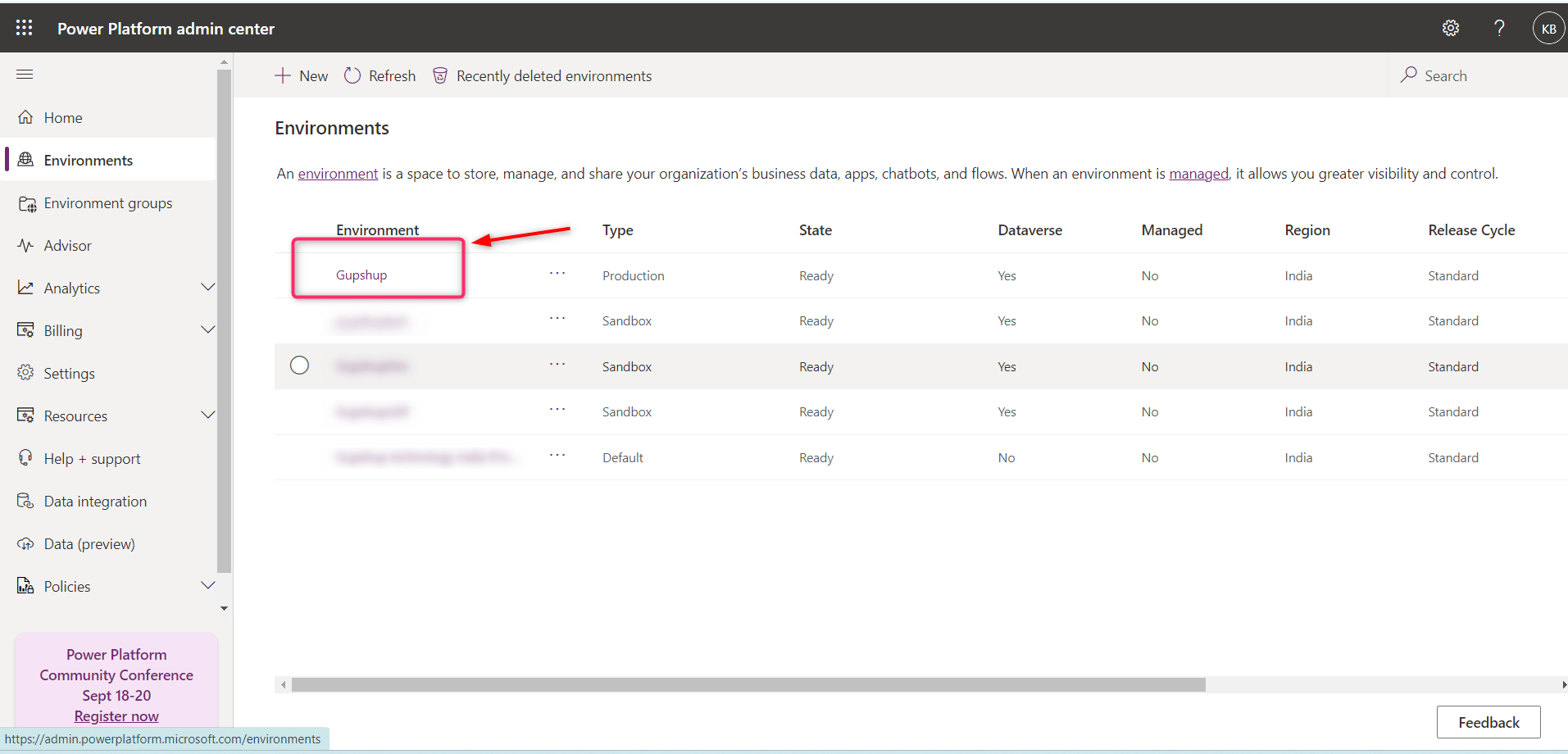This screenshot has height=754, width=1568.
Task: Click the Data integration icon
Action: (25, 501)
